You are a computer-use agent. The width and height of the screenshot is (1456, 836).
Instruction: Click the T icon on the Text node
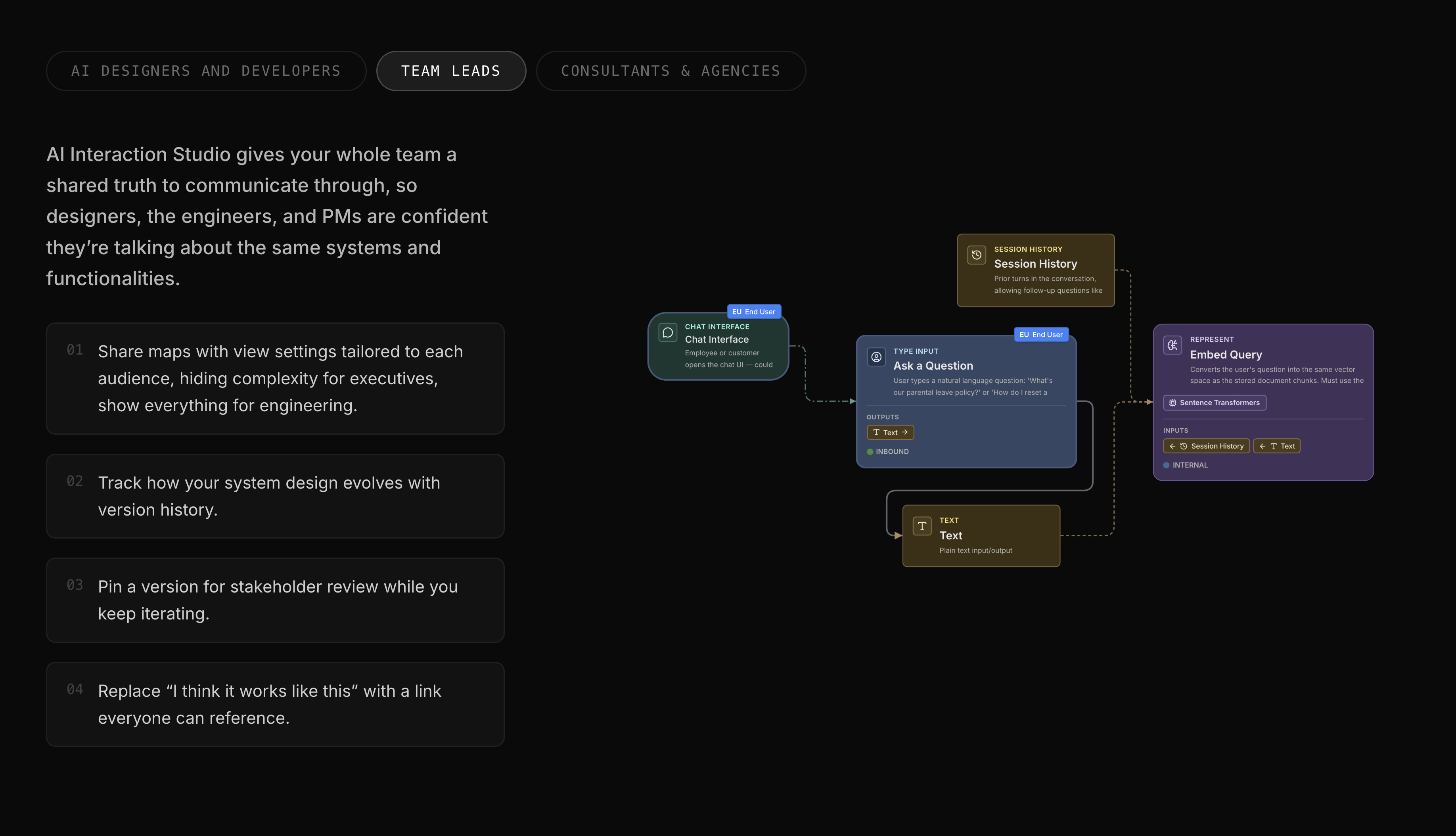pyautogui.click(x=922, y=525)
